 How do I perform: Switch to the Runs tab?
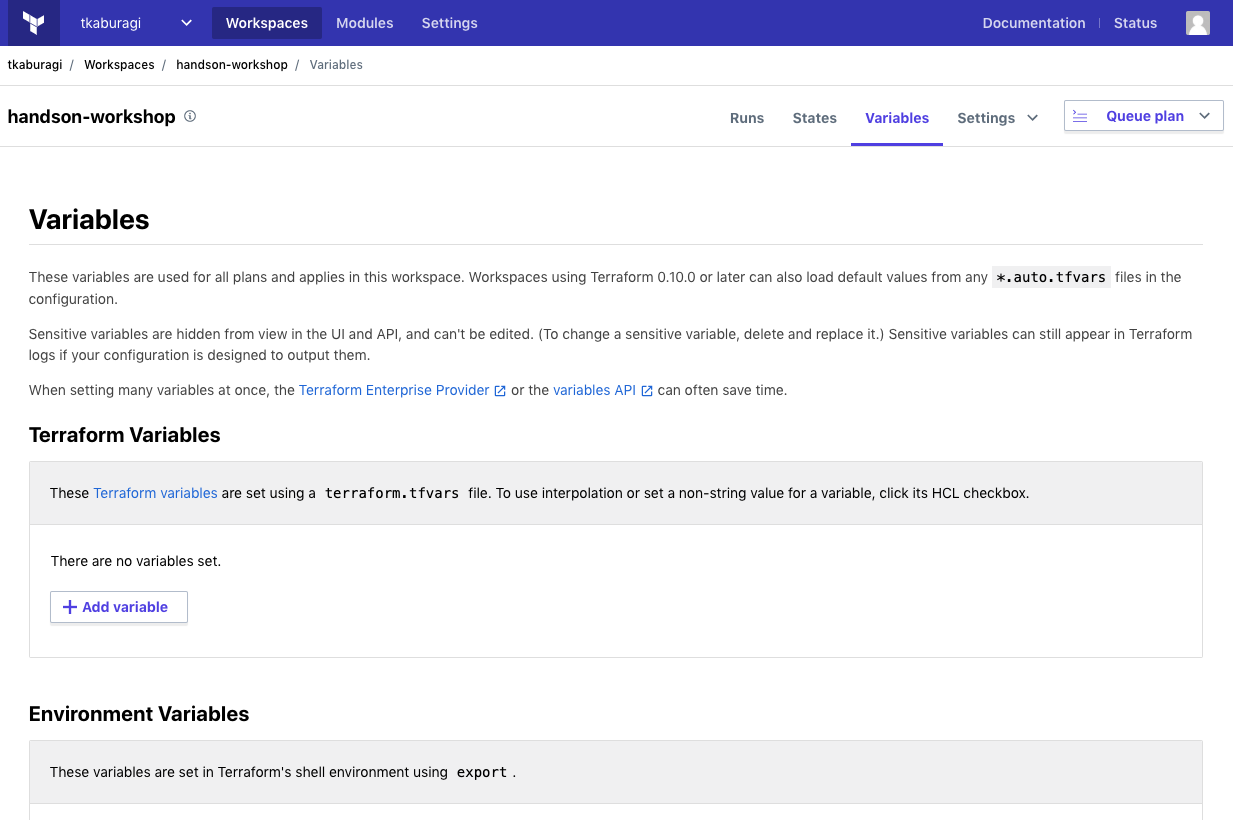tap(747, 118)
